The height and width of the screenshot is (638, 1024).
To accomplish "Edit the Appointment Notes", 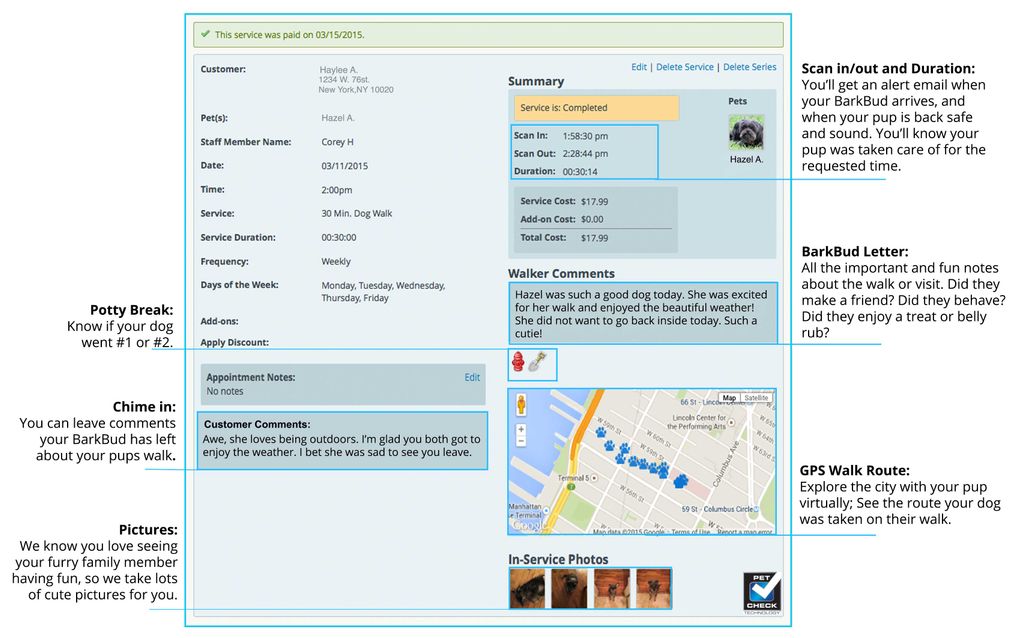I will coord(472,378).
